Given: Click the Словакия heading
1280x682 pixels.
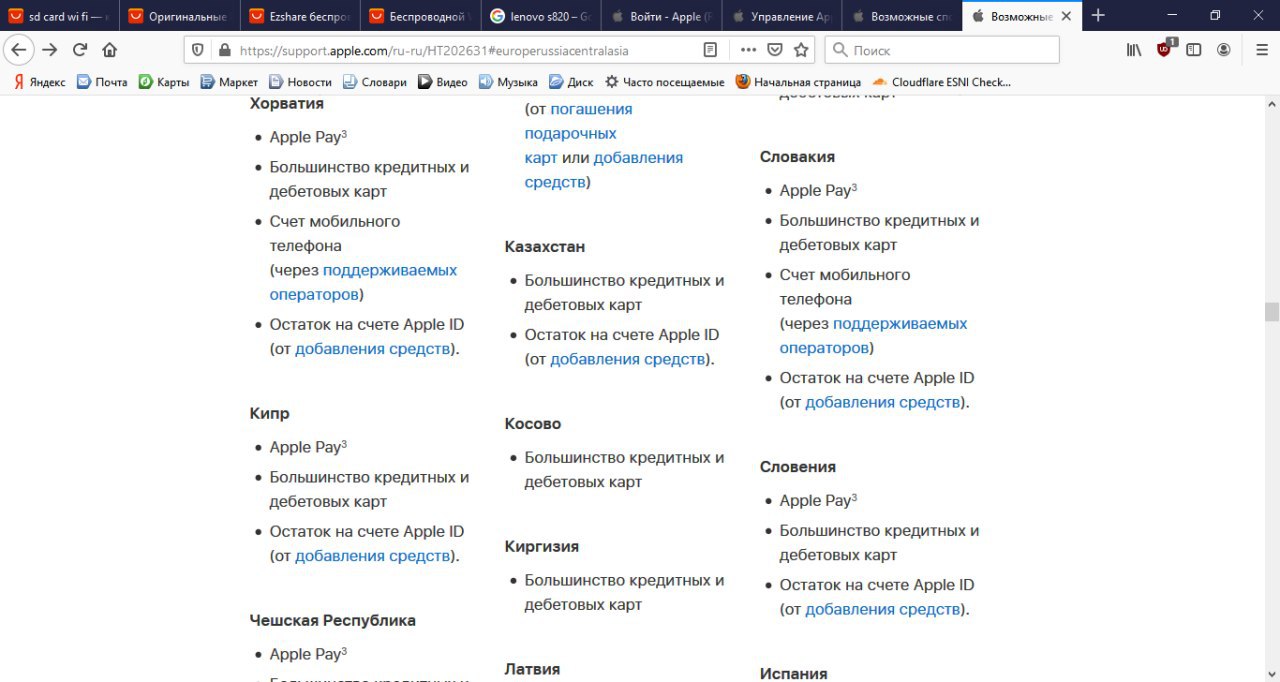Looking at the screenshot, I should pyautogui.click(x=797, y=156).
